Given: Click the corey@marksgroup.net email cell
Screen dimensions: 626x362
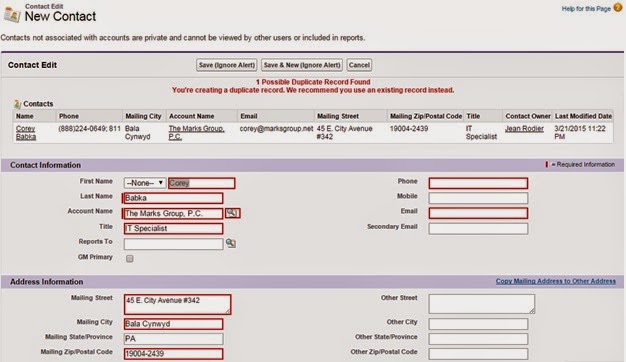Looking at the screenshot, I should pyautogui.click(x=276, y=129).
